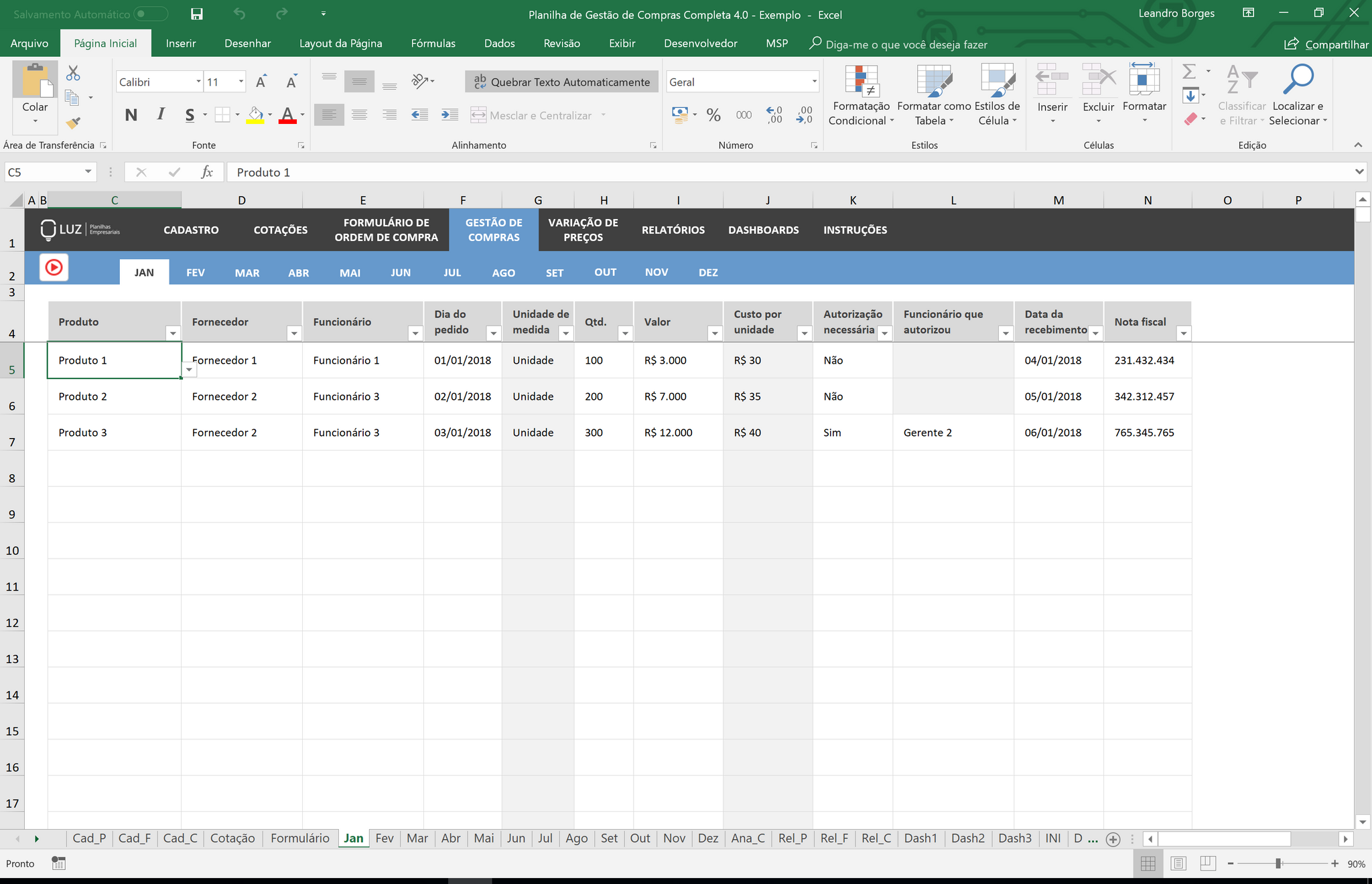This screenshot has width=1372, height=884.
Task: Click the Increase Indent icon
Action: pyautogui.click(x=450, y=115)
